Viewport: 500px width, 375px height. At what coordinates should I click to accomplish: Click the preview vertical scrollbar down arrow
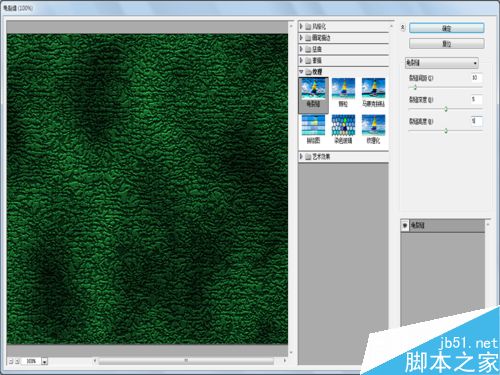click(x=292, y=352)
